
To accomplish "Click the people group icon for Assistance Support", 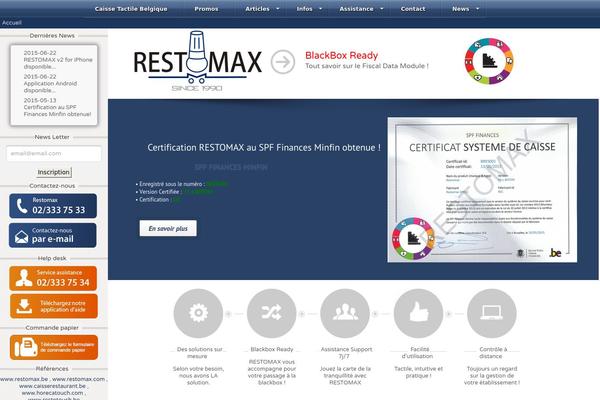I will pyautogui.click(x=345, y=313).
